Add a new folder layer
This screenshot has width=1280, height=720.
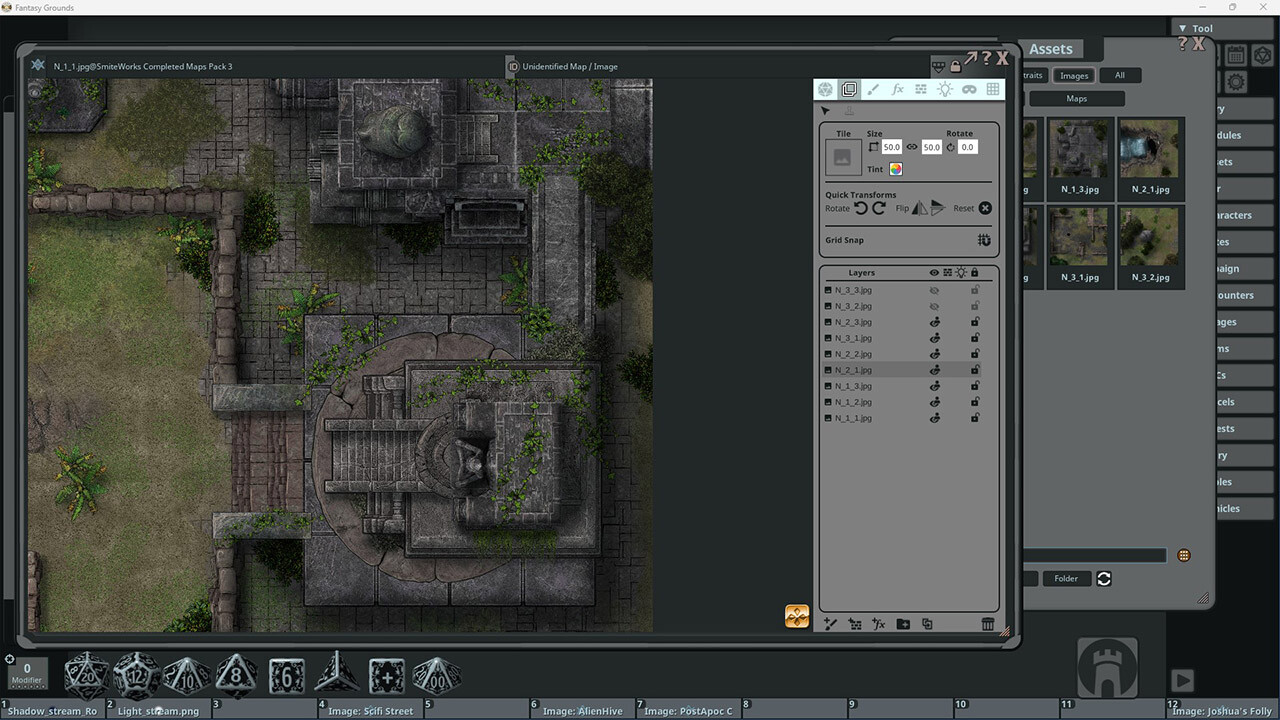[903, 624]
